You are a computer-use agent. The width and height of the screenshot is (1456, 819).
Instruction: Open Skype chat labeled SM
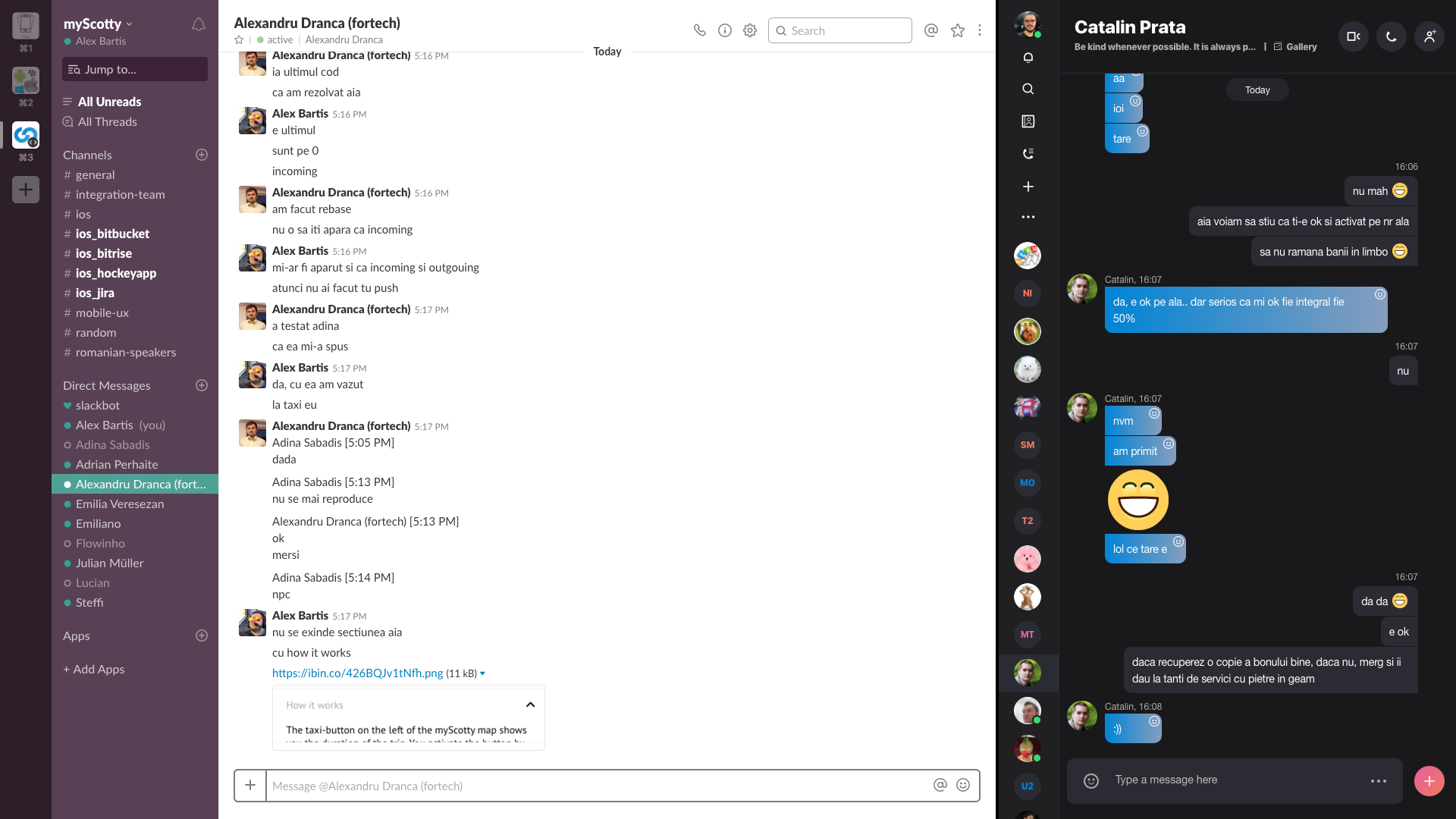[1028, 445]
